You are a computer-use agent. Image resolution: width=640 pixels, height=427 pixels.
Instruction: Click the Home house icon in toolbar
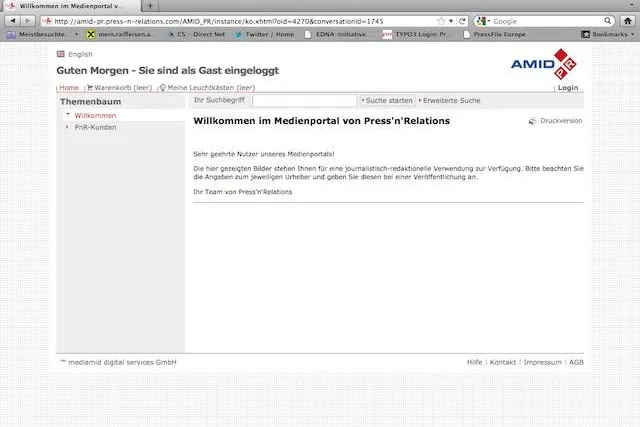(628, 21)
